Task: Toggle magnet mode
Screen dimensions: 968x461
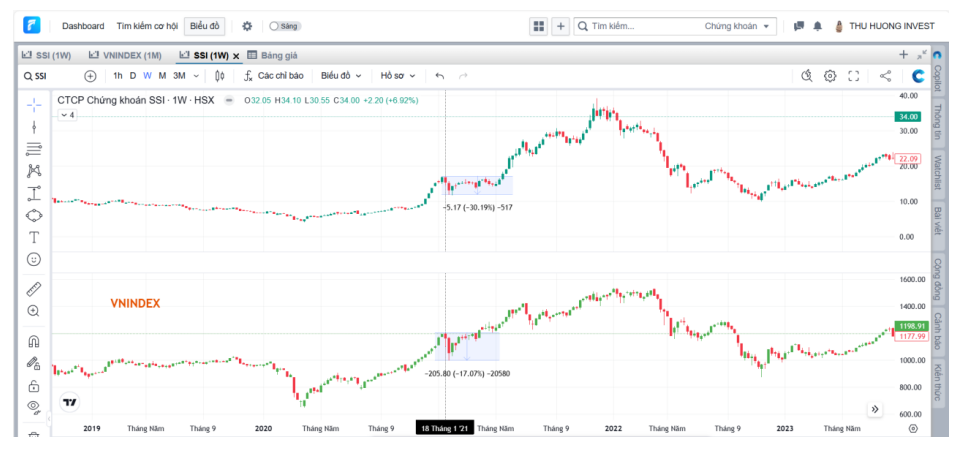Action: (34, 341)
